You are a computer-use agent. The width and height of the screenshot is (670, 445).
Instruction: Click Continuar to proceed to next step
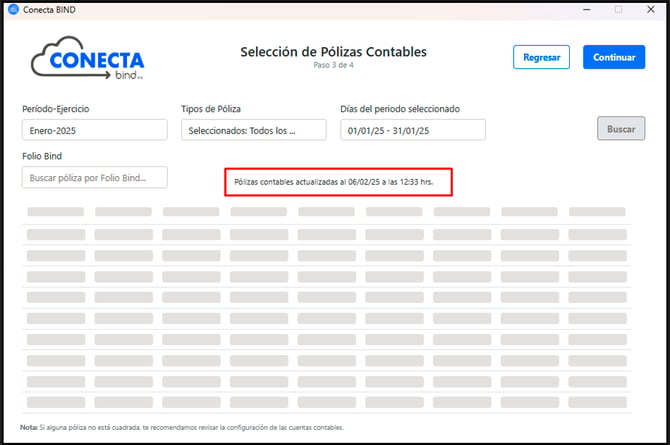pyautogui.click(x=614, y=57)
